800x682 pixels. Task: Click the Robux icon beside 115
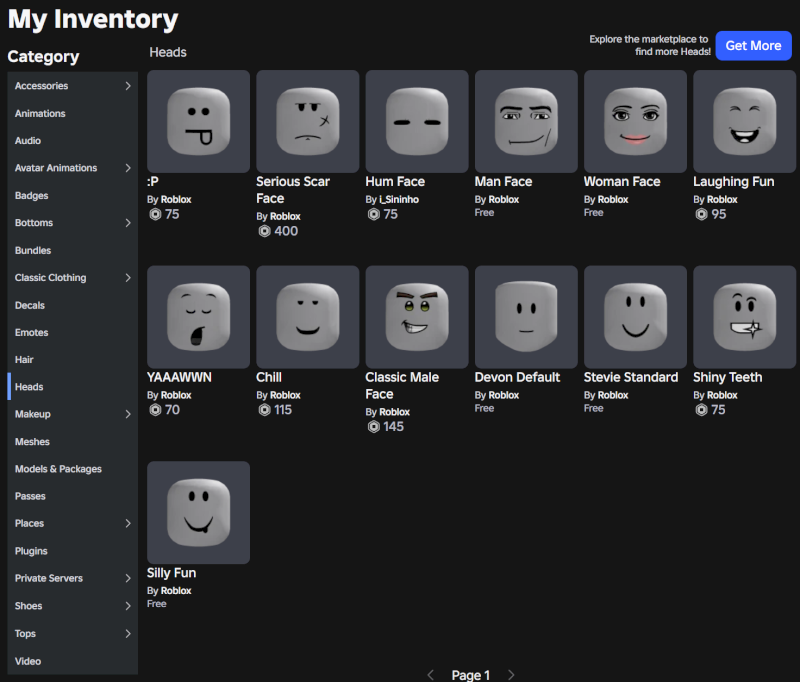[x=264, y=410]
